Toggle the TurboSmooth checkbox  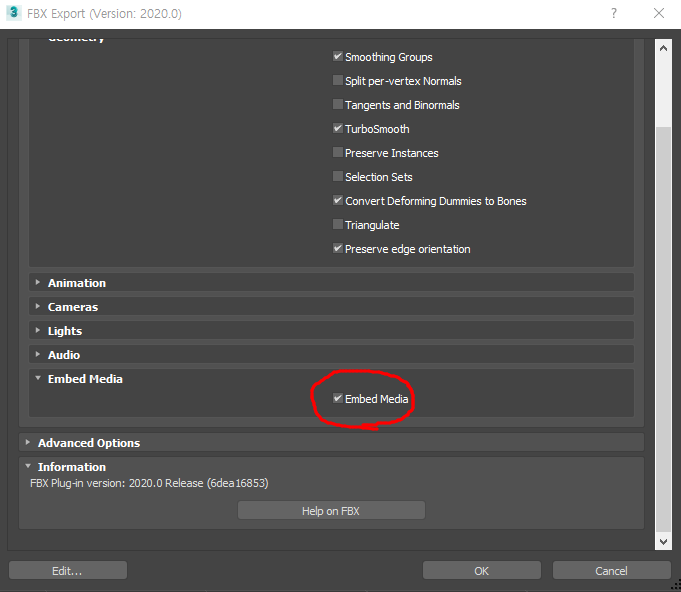click(337, 128)
